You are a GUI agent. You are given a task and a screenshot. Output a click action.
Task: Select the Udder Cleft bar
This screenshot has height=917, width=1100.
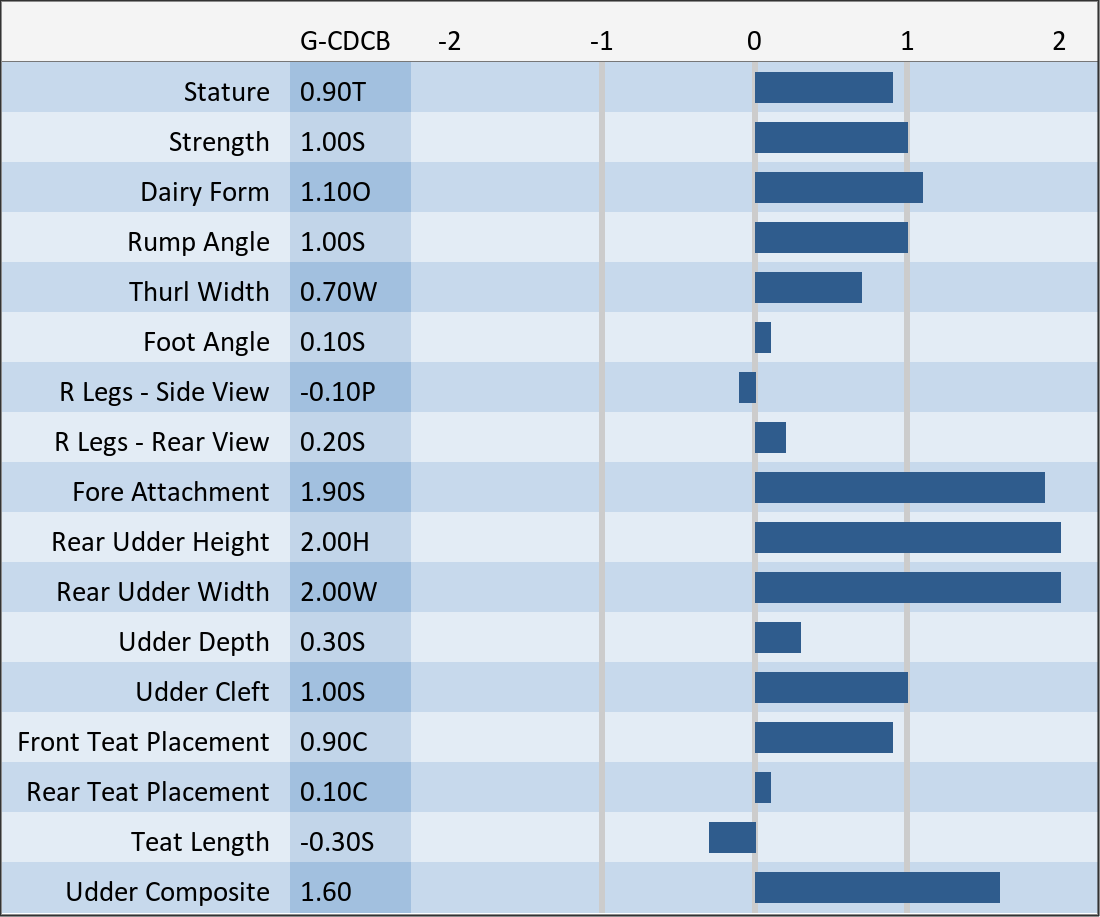click(x=831, y=688)
